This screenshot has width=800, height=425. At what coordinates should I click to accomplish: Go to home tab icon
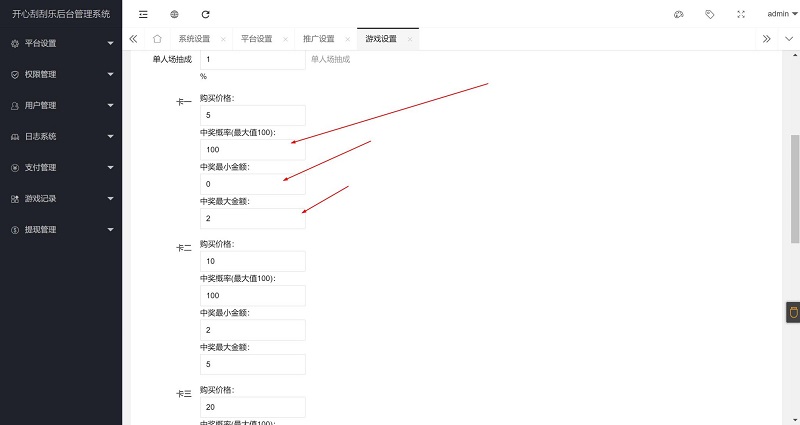coord(157,39)
